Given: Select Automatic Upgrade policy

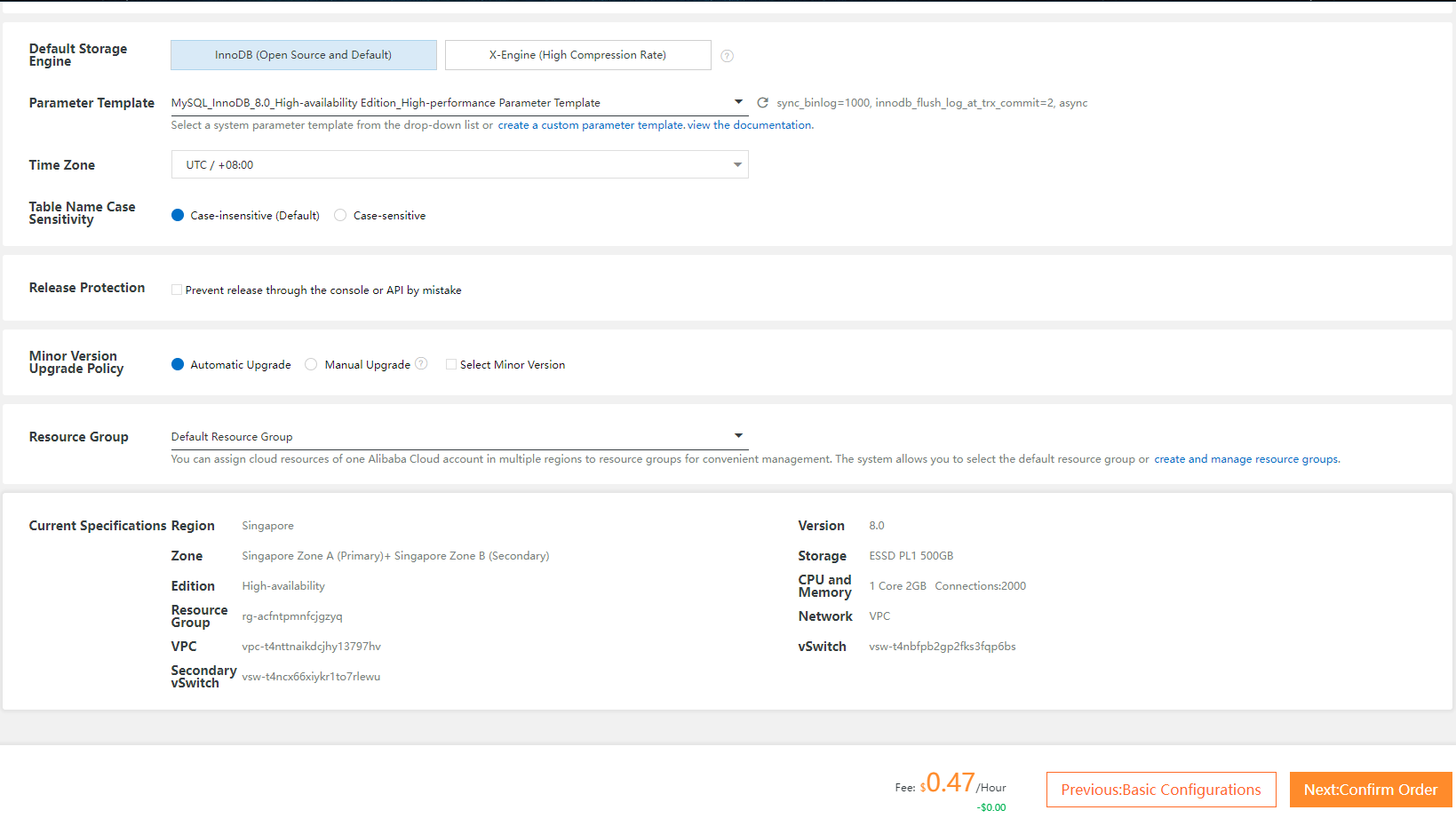Looking at the screenshot, I should coord(178,364).
